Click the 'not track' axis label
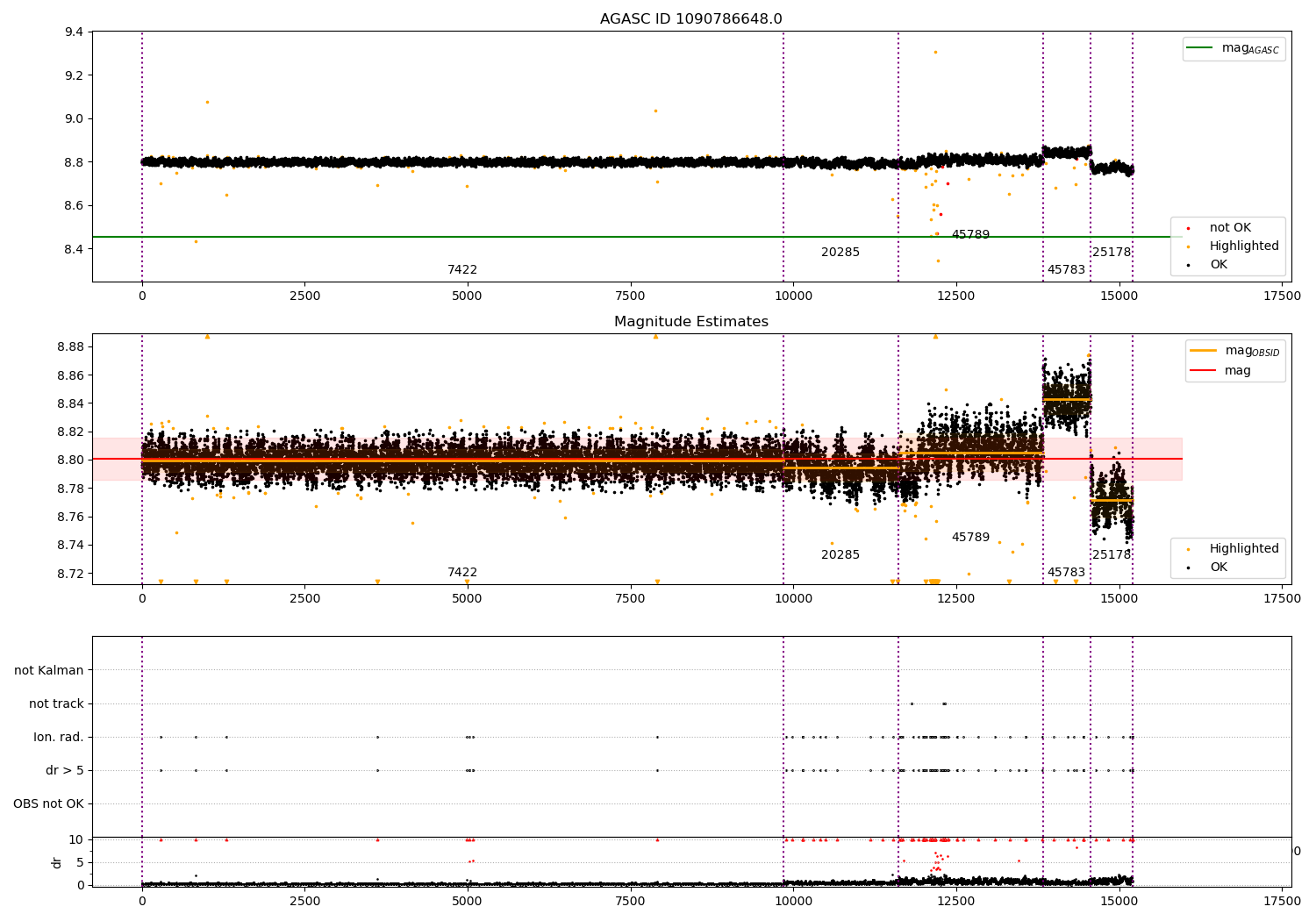The image size is (1316, 921). 56,703
